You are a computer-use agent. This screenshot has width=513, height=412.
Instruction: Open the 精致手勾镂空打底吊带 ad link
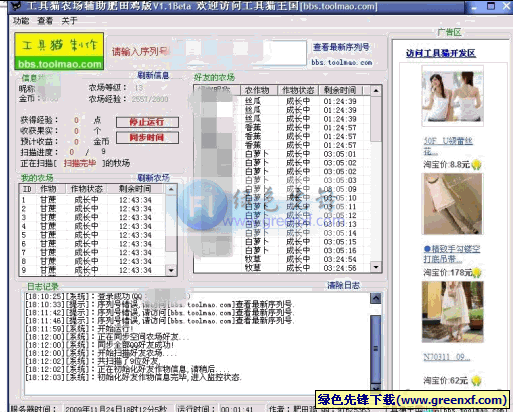[x=452, y=254]
